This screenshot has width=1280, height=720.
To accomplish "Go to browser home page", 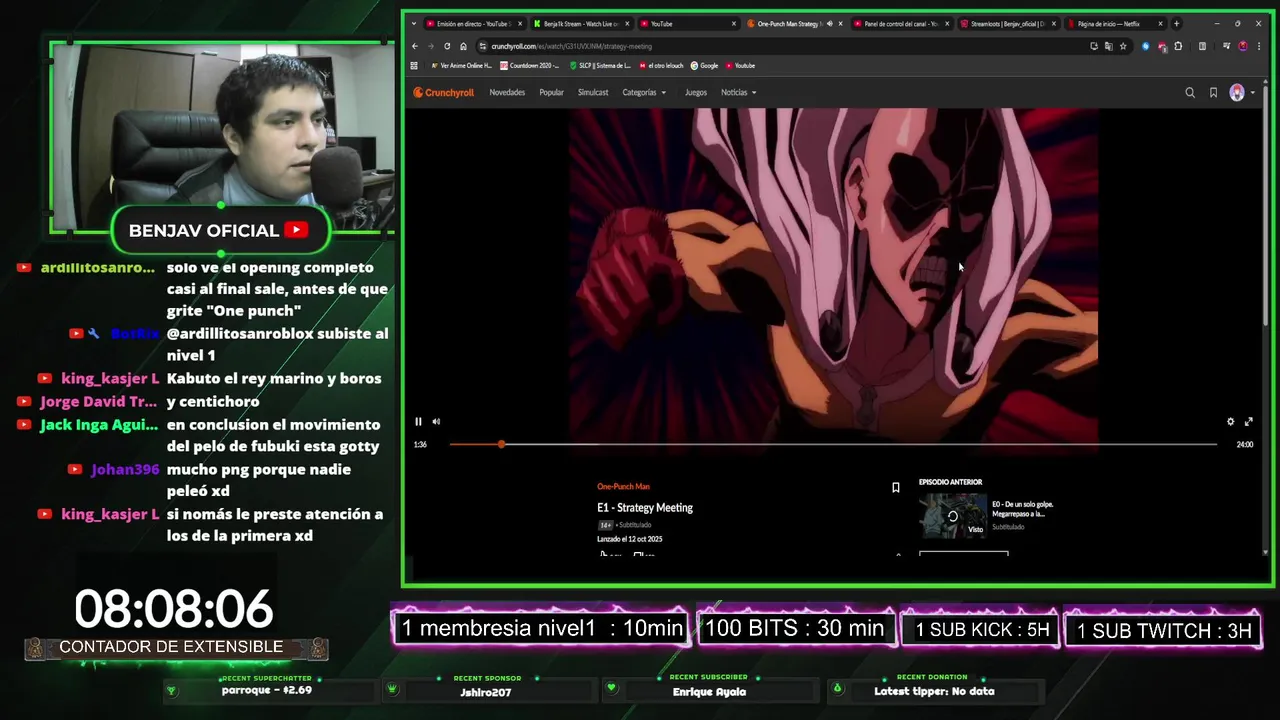I will (463, 46).
